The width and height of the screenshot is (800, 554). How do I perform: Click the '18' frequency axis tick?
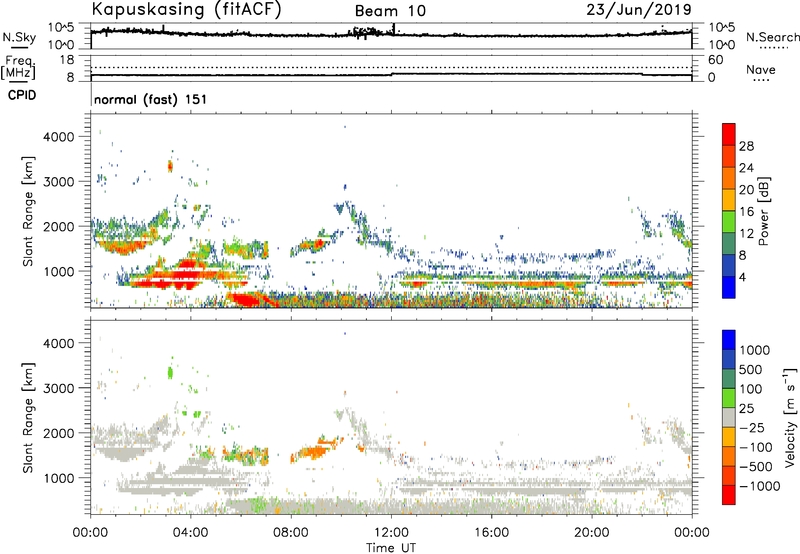tap(67, 60)
